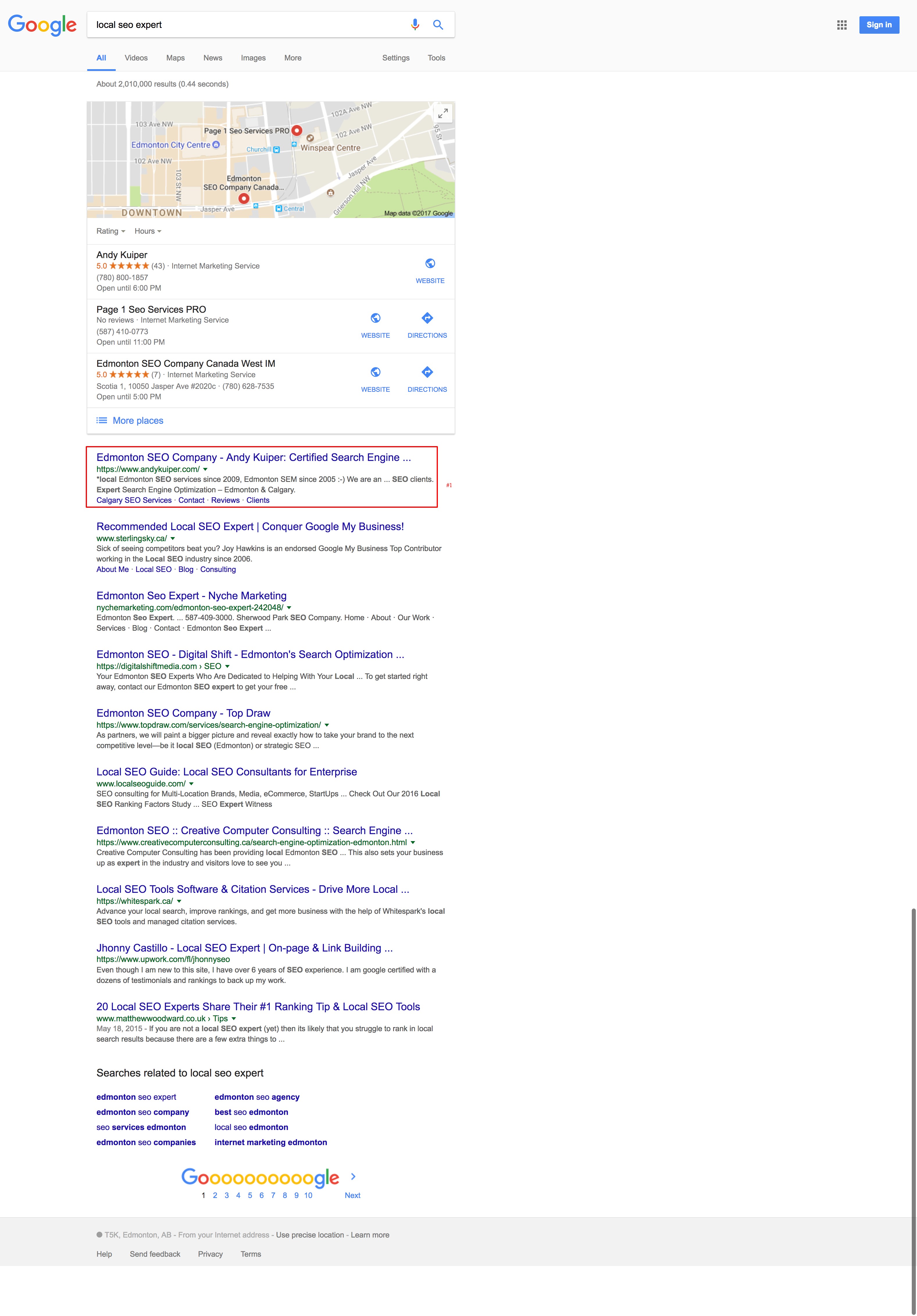Expand andykuiper.com URL dropdown arrow
This screenshot has width=917, height=1316.
coord(205,469)
